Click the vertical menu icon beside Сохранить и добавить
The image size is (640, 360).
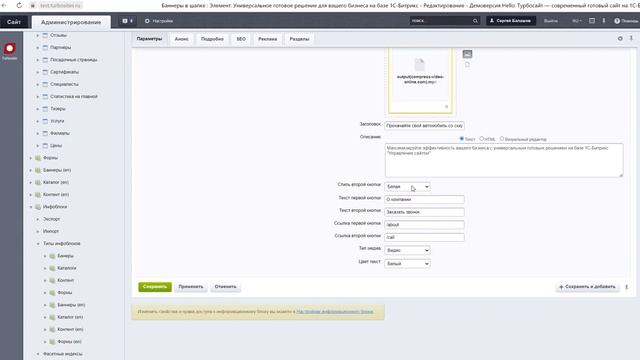(x=627, y=287)
